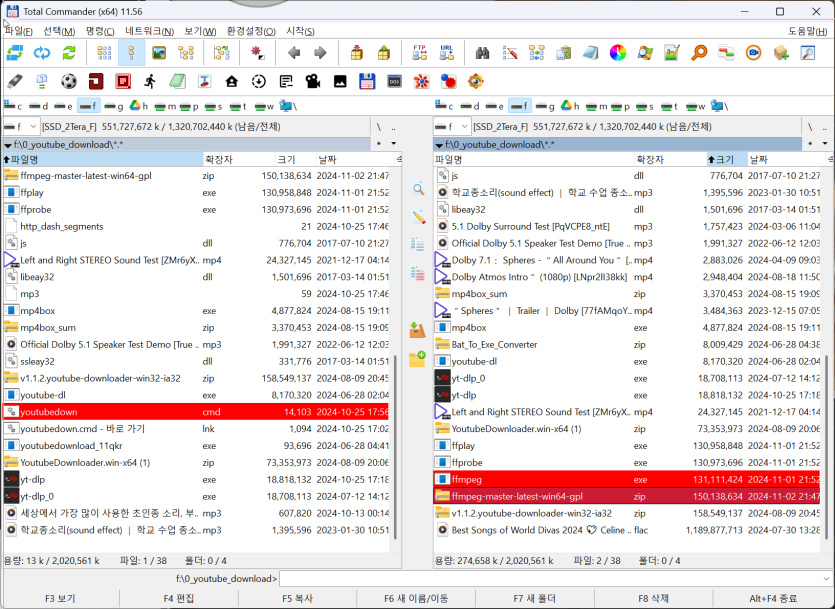Select drive d in left drive bar
Image resolution: width=835 pixels, height=609 pixels.
pyautogui.click(x=39, y=106)
